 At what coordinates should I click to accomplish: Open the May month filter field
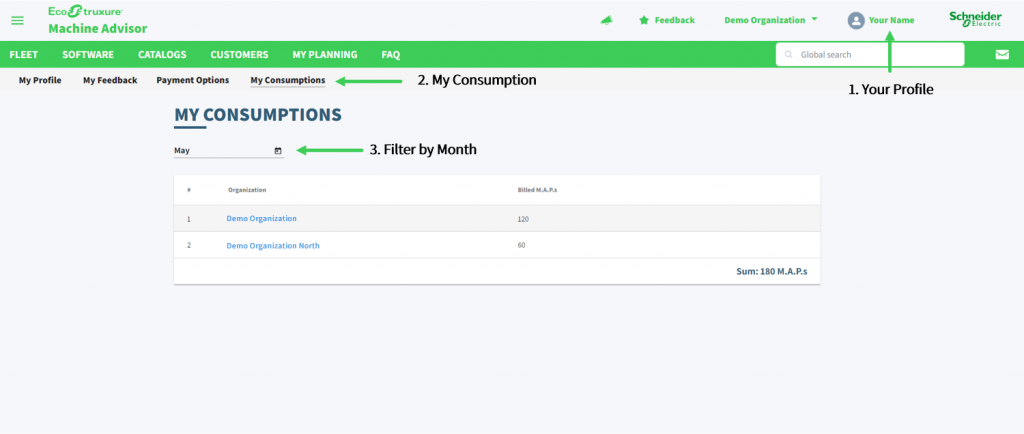point(229,151)
